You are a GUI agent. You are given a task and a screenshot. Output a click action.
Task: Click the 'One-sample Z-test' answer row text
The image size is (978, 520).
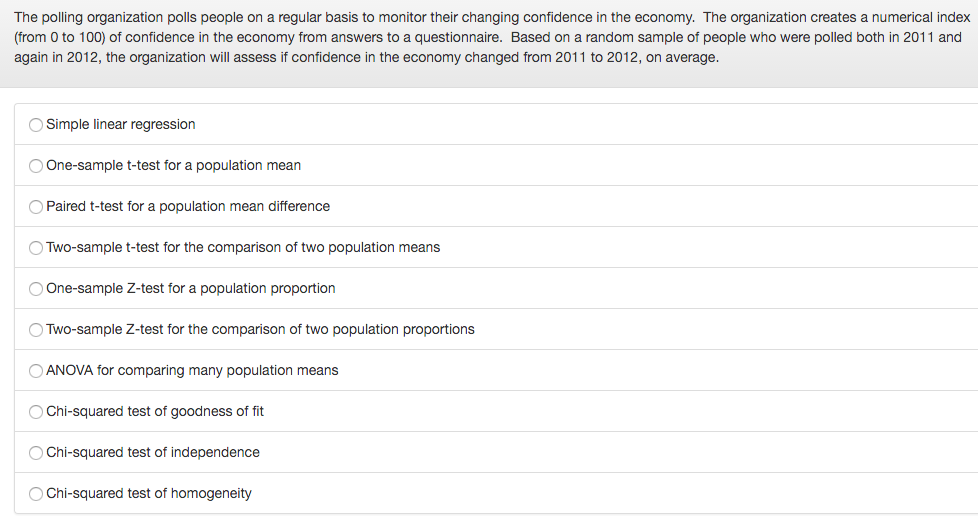click(190, 288)
